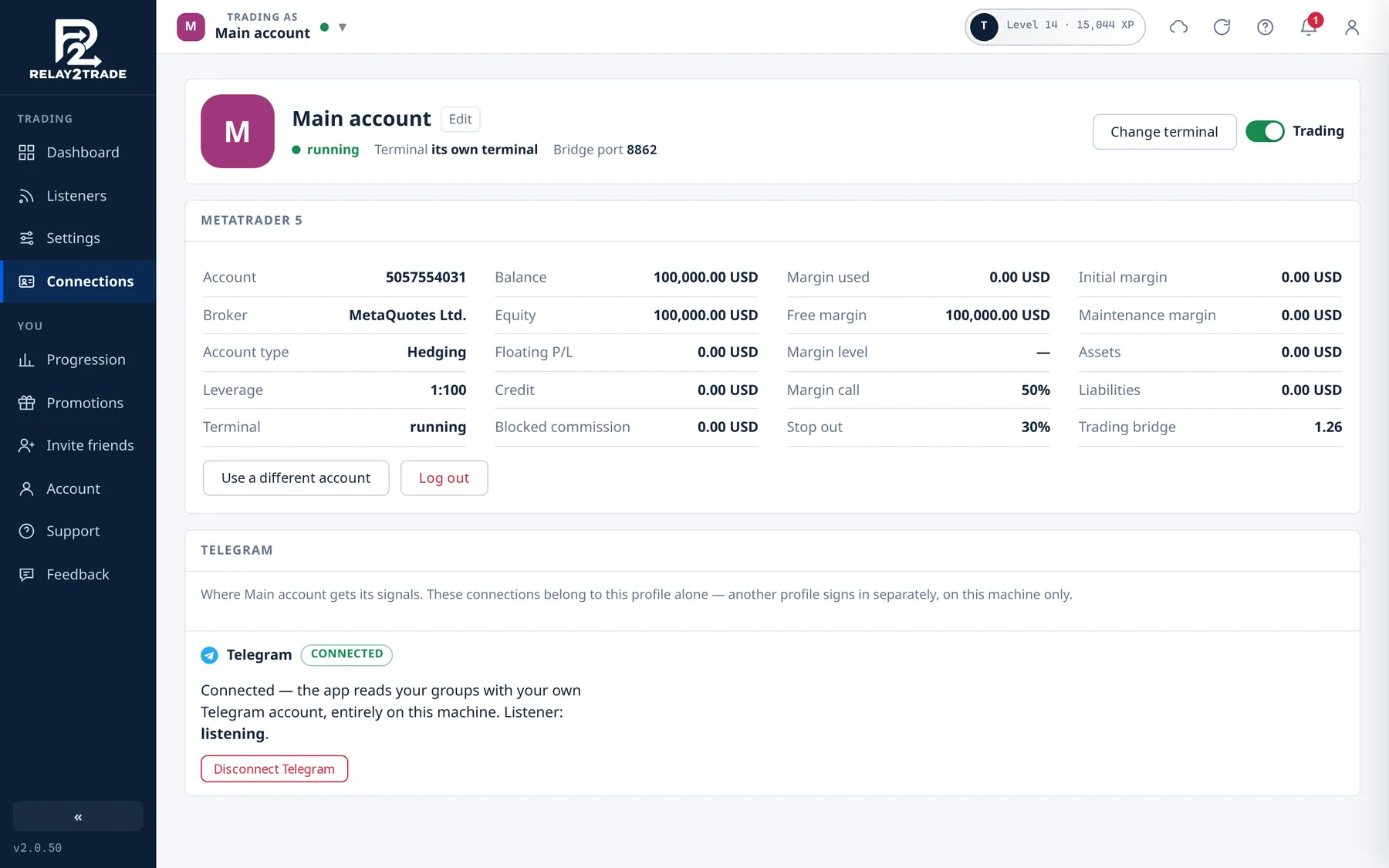The width and height of the screenshot is (1389, 868).
Task: Click the Trading bridge 1.26 value
Action: (1328, 427)
